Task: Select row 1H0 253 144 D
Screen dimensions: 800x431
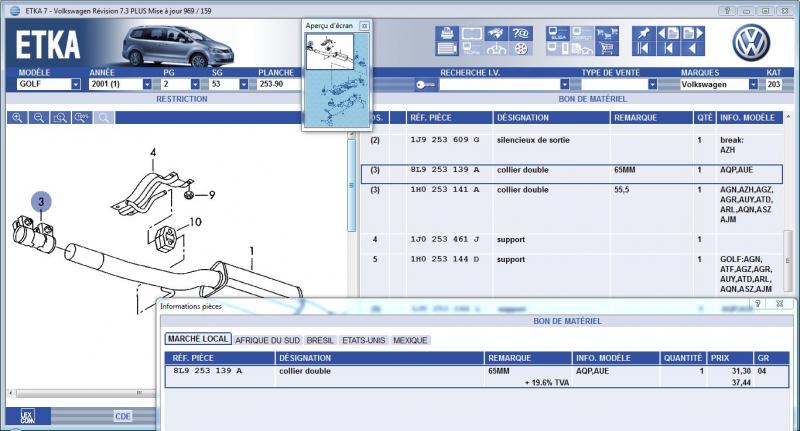Action: 572,274
